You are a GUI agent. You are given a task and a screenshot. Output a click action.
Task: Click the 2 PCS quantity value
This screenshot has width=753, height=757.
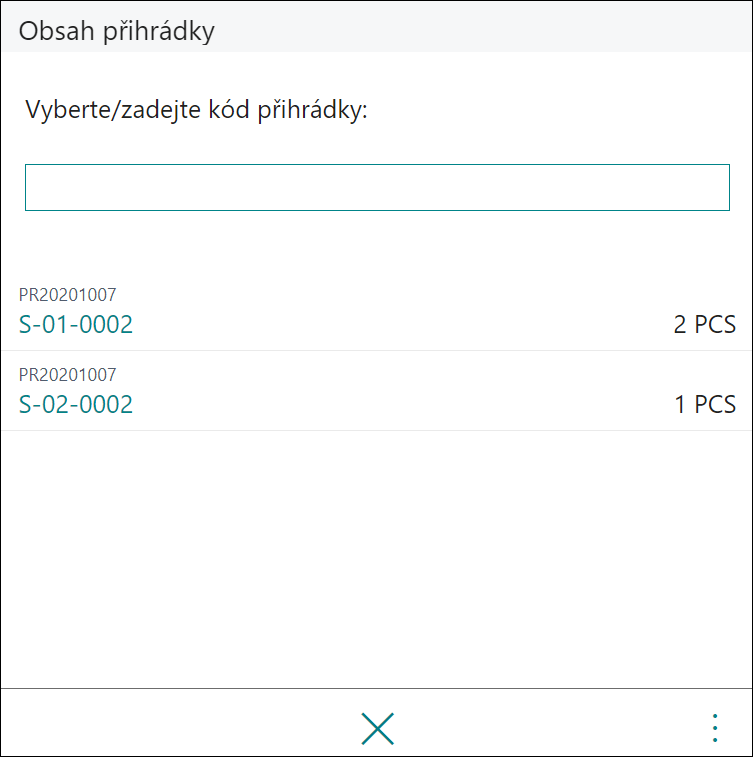(705, 324)
